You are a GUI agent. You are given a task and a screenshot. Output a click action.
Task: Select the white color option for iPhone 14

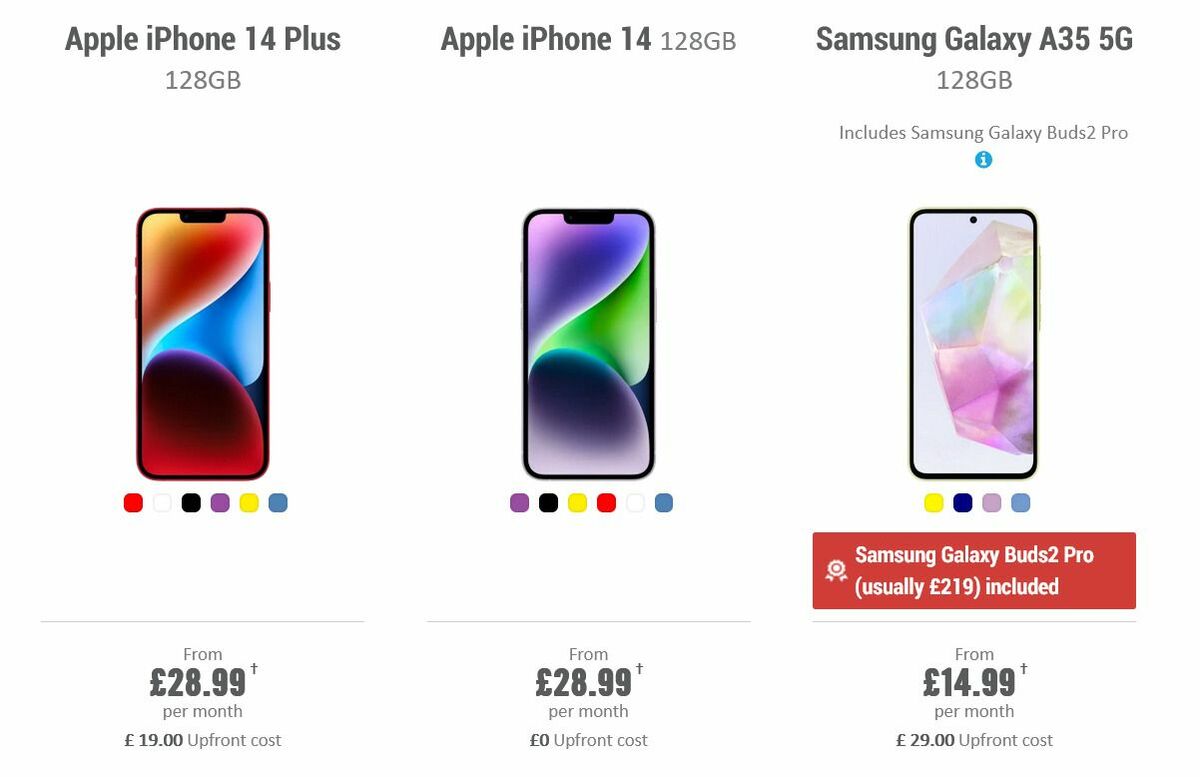click(633, 503)
